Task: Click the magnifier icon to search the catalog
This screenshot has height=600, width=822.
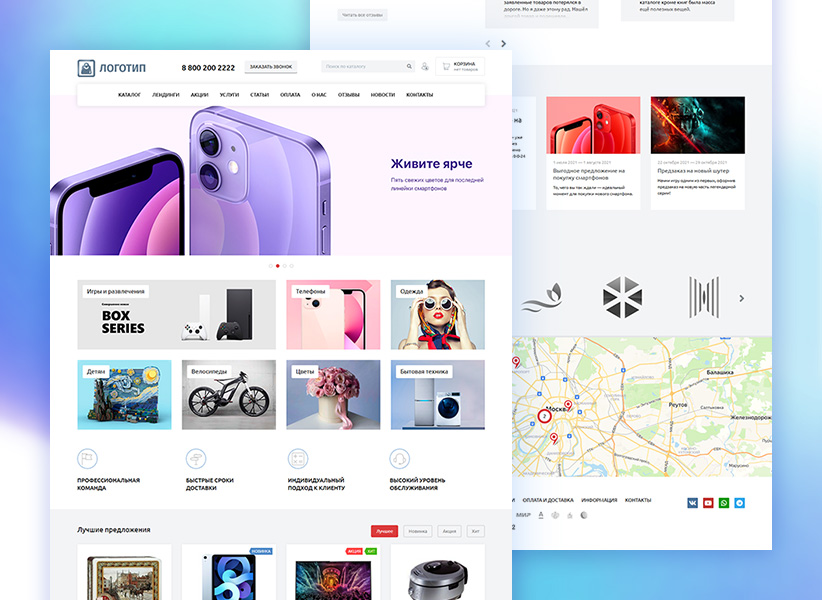Action: (x=409, y=66)
